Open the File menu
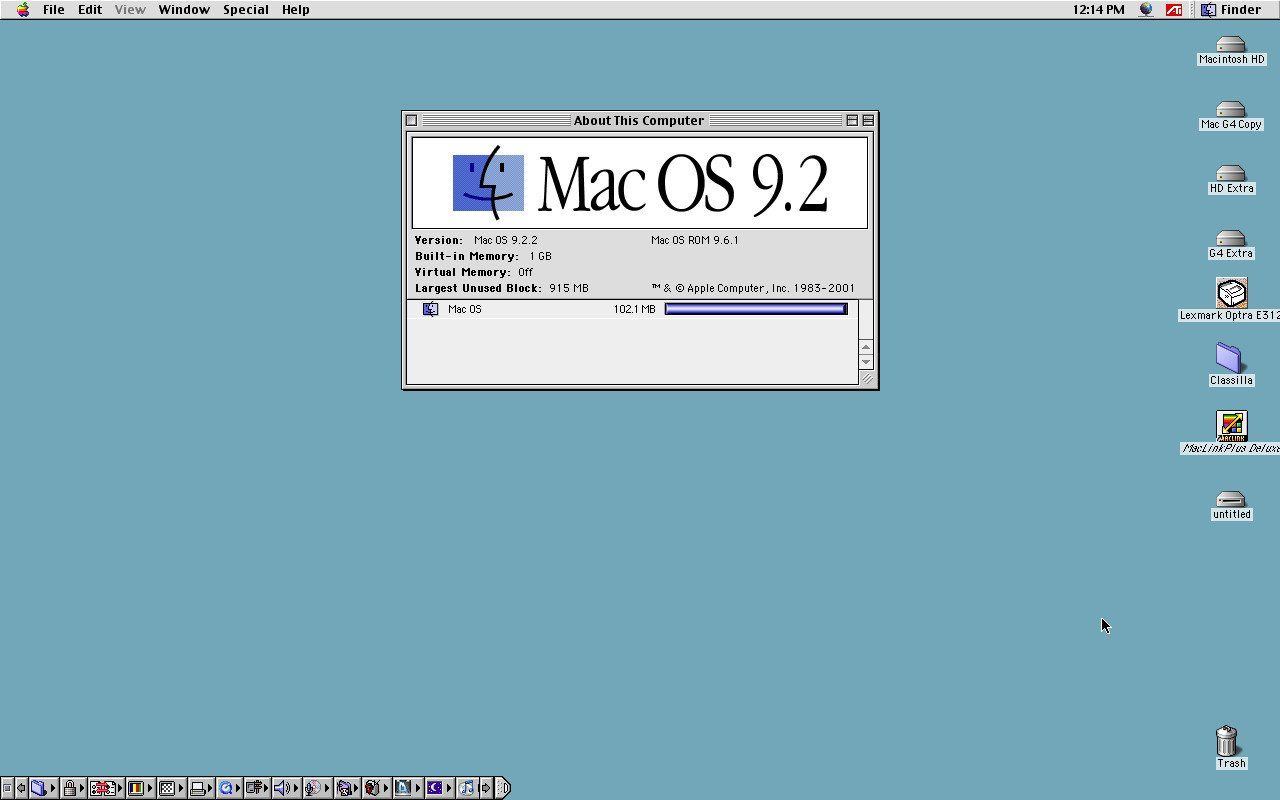The image size is (1280, 800). [53, 9]
